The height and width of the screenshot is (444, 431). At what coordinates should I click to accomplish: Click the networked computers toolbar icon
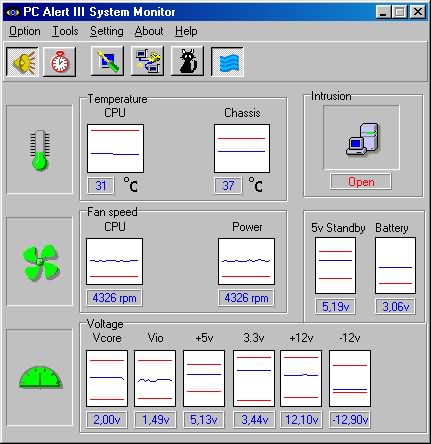147,61
